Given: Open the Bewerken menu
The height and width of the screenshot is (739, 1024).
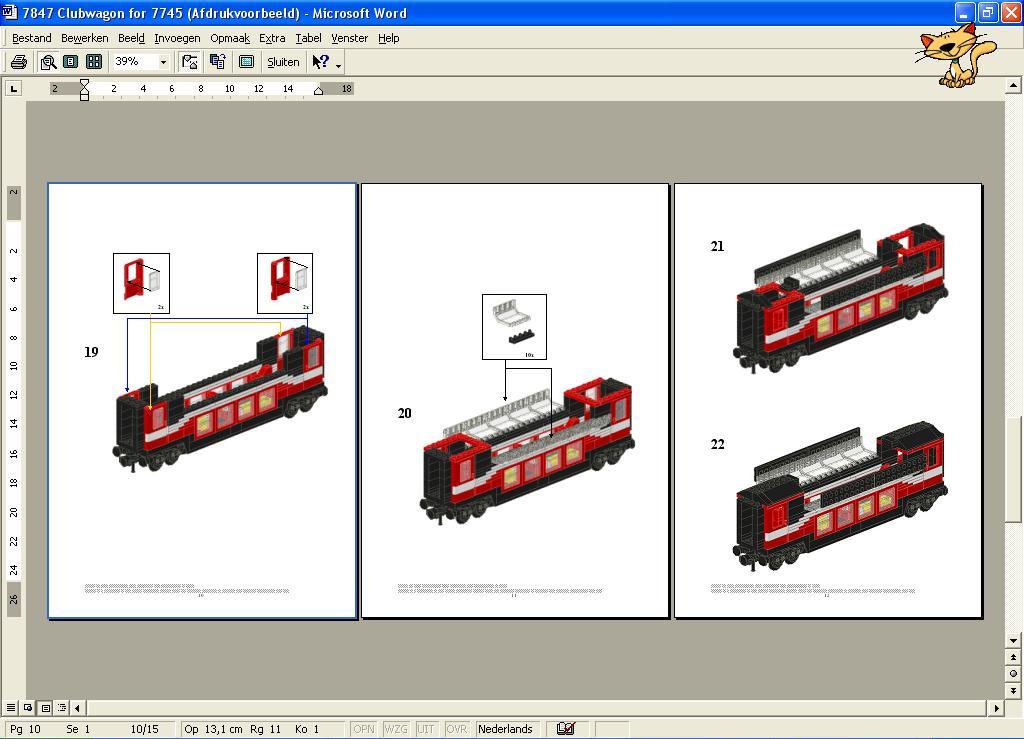Looking at the screenshot, I should (x=84, y=38).
